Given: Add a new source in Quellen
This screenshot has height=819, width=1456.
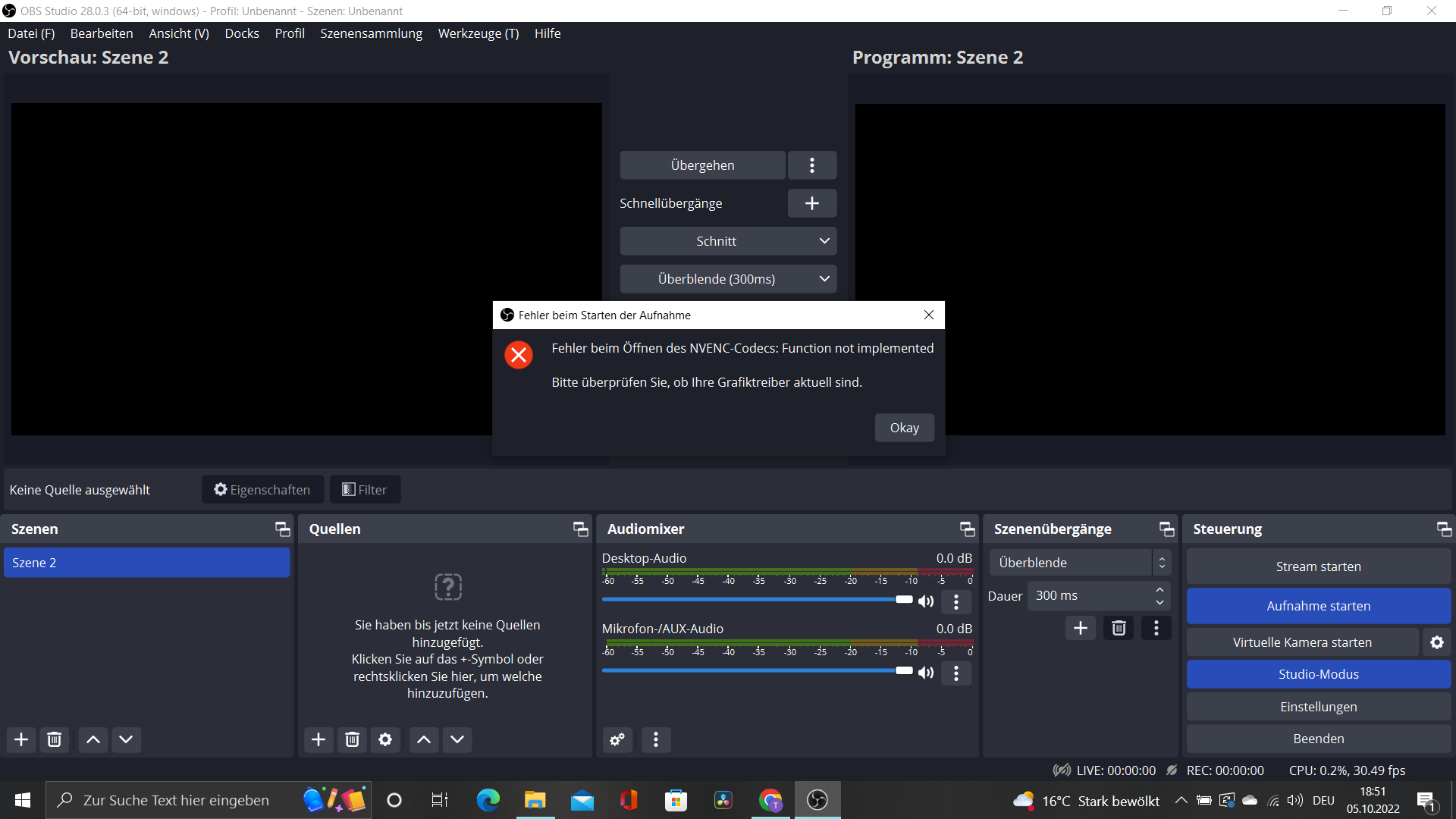Looking at the screenshot, I should click(318, 739).
